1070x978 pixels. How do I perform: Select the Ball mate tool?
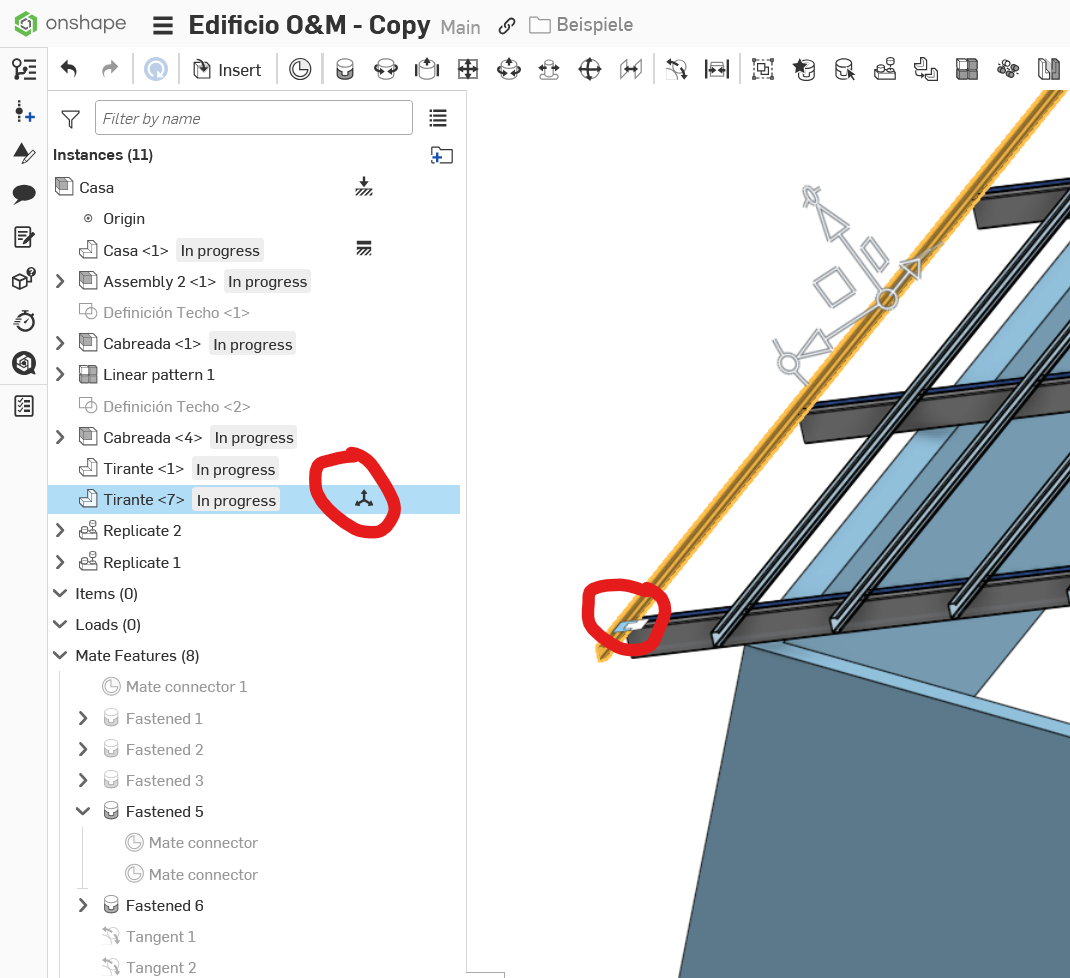tap(590, 69)
